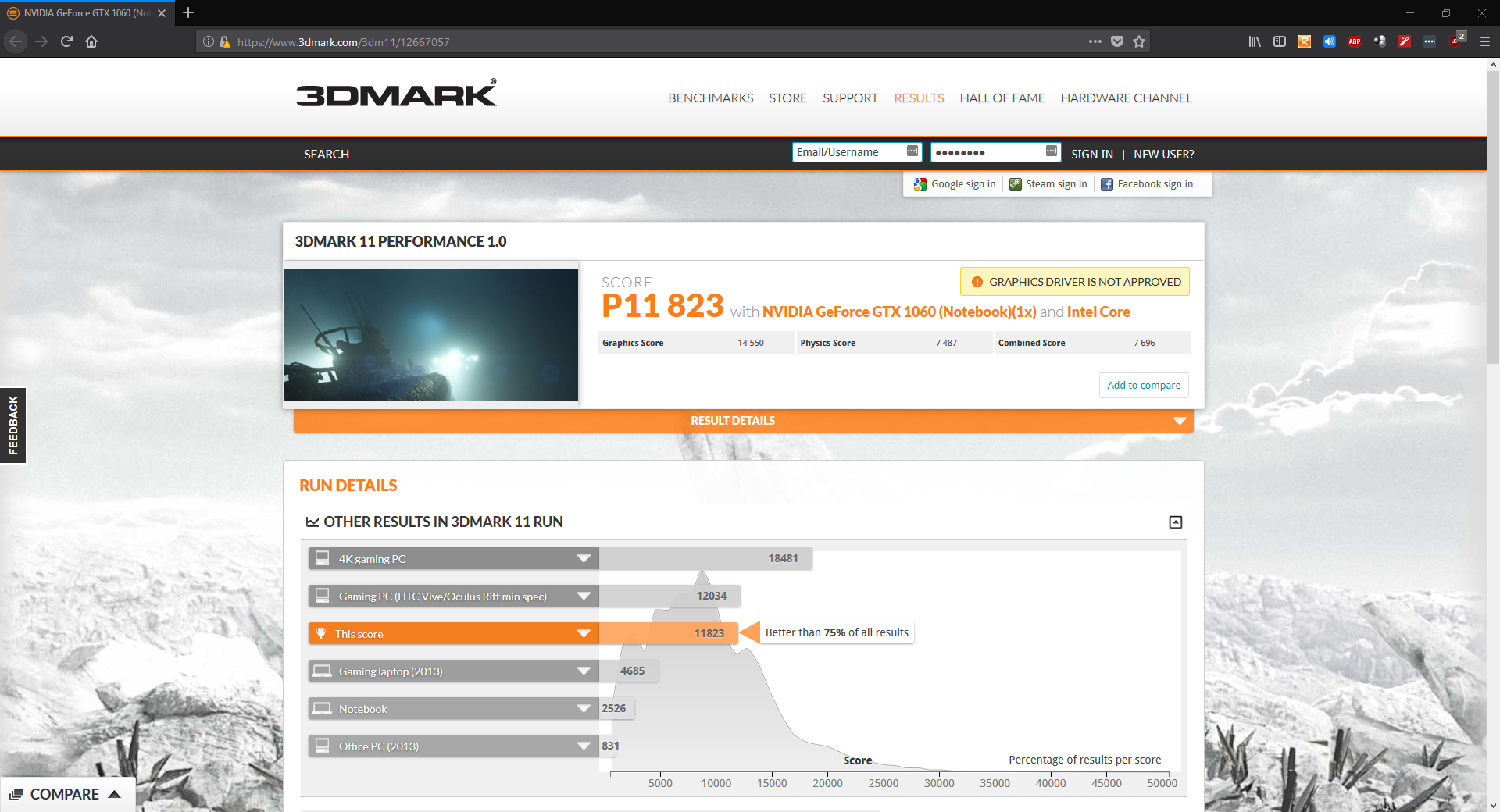Open page actions three-dot menu
The height and width of the screenshot is (812, 1500).
click(x=1095, y=41)
